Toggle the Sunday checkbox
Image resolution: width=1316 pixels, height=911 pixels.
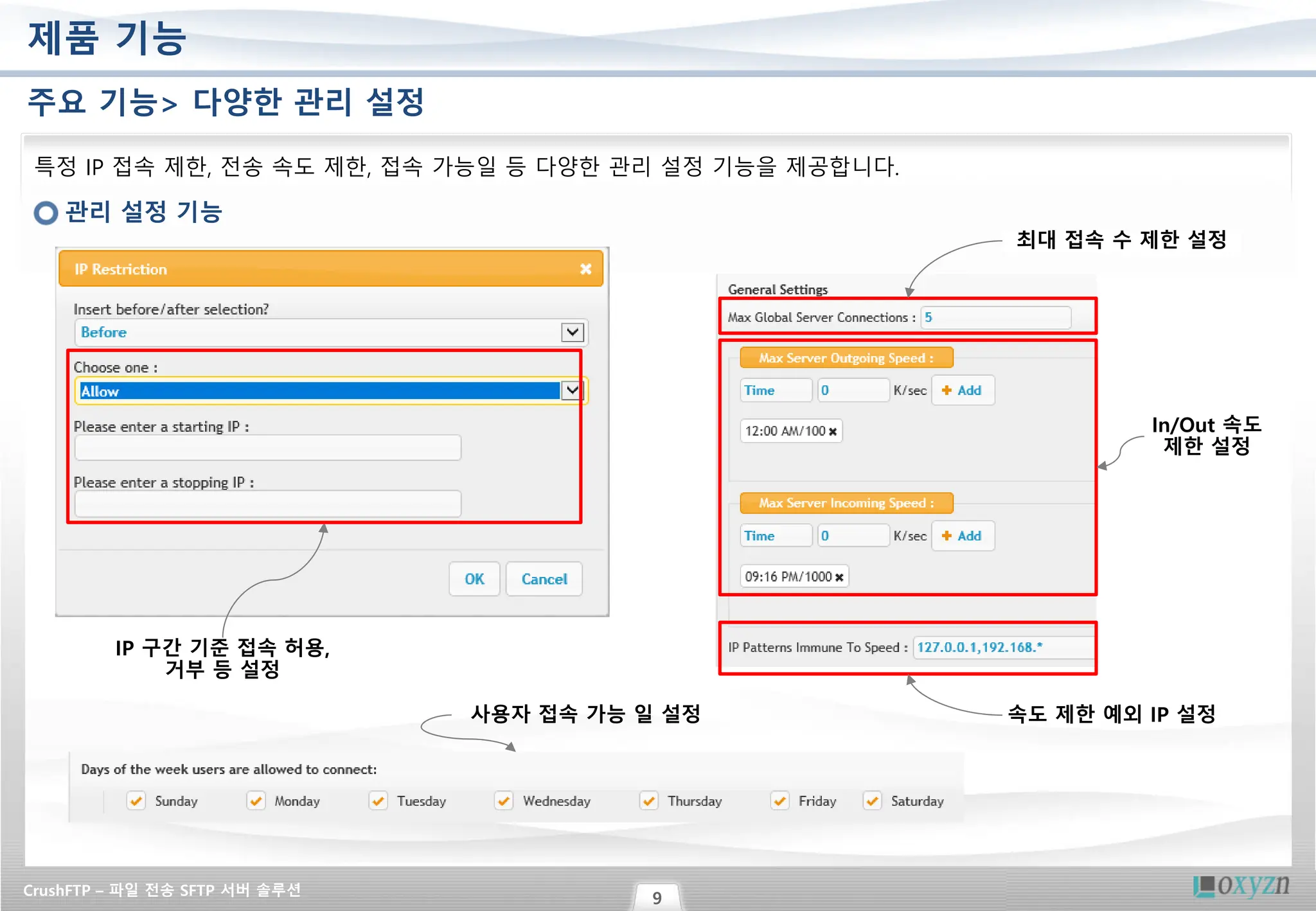point(136,801)
